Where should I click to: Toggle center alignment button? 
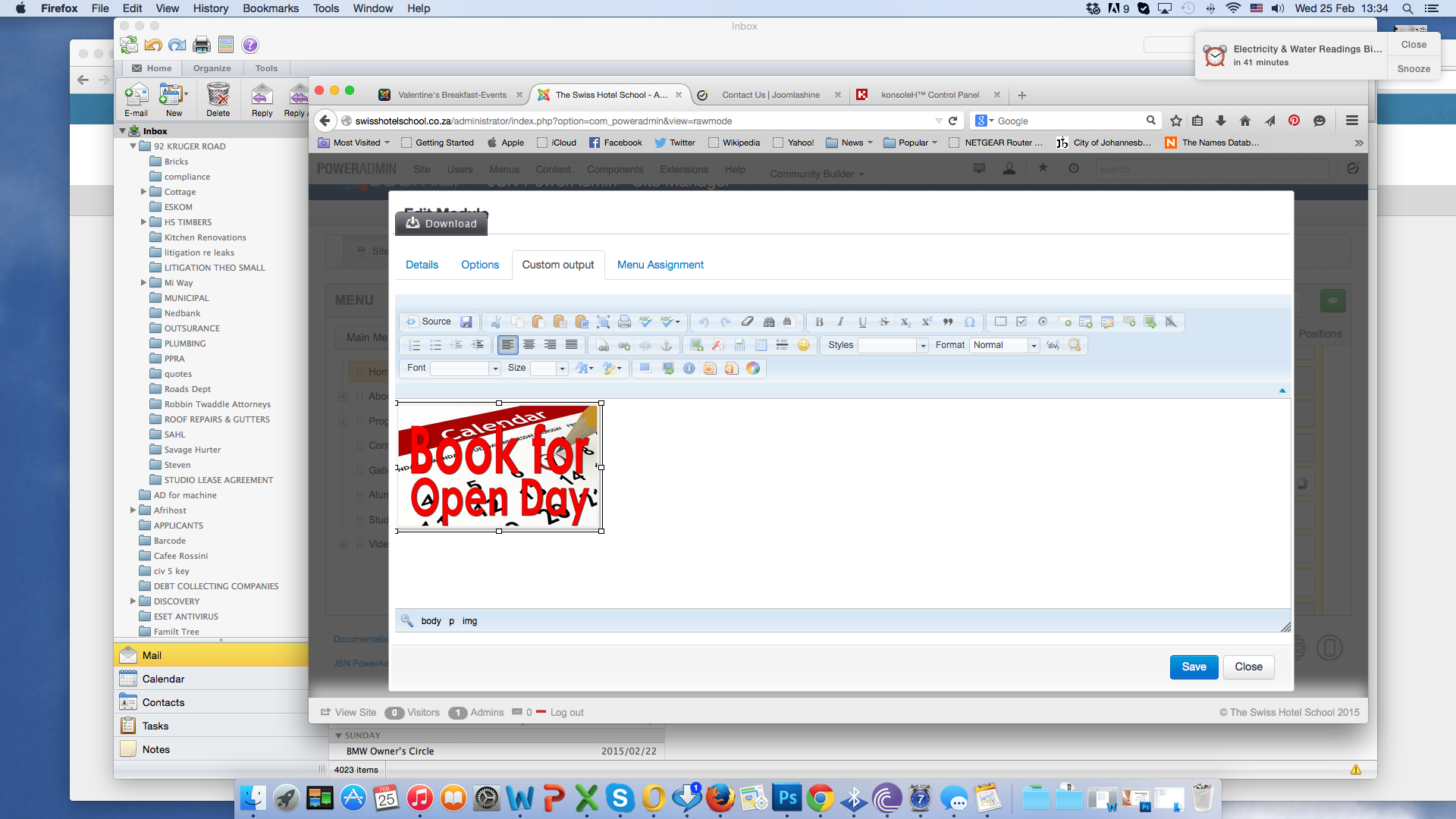click(x=529, y=346)
